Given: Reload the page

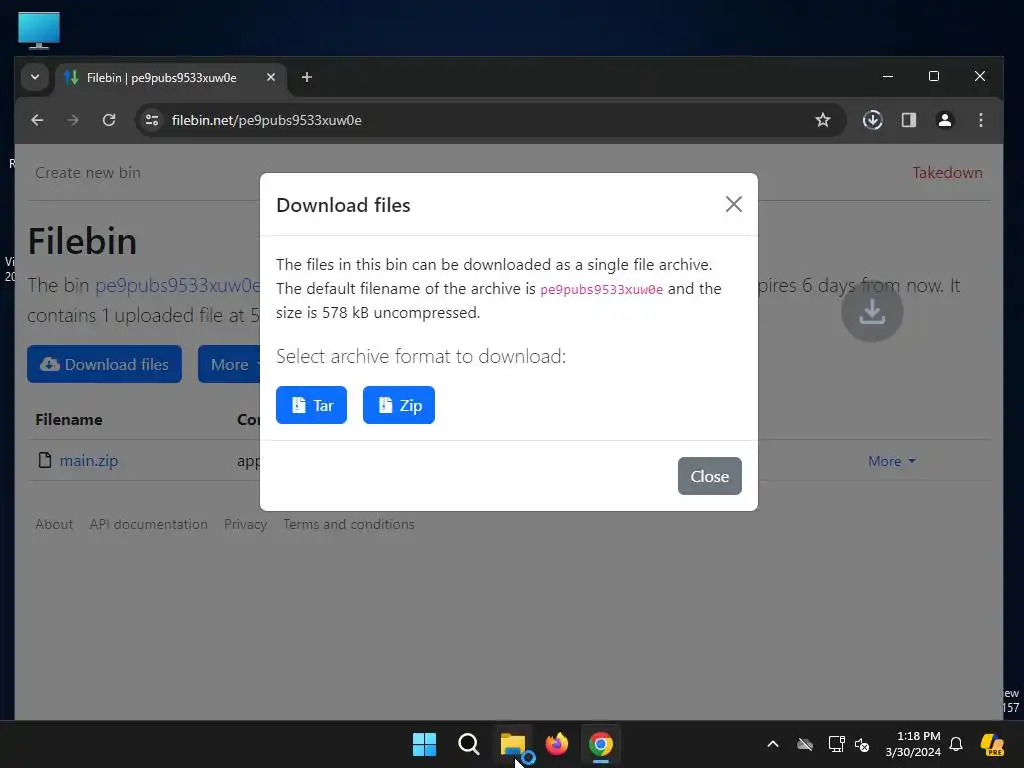Looking at the screenshot, I should coord(109,120).
